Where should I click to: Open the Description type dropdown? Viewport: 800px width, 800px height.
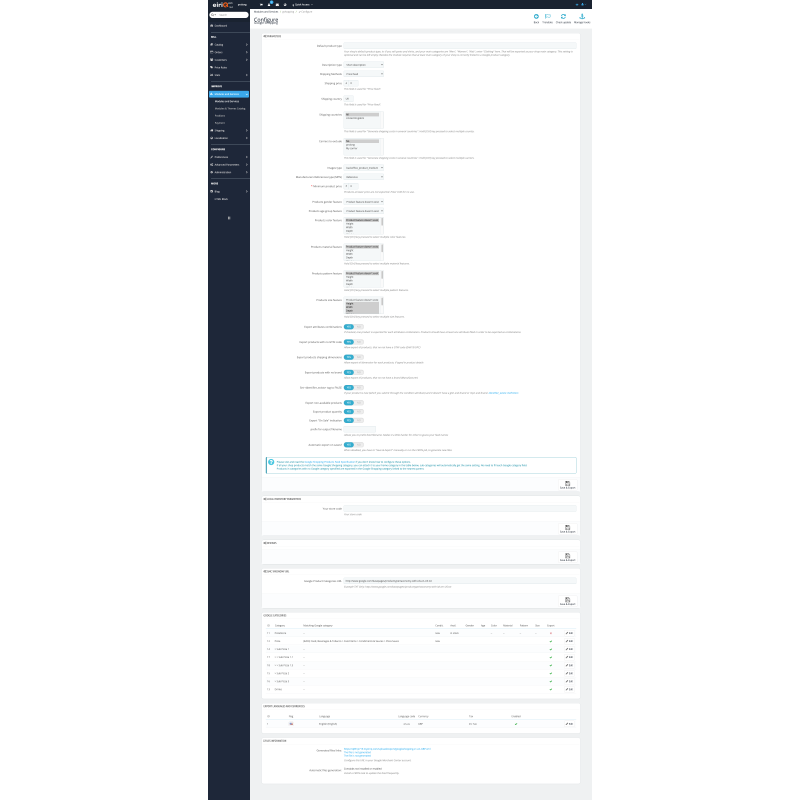pos(364,64)
